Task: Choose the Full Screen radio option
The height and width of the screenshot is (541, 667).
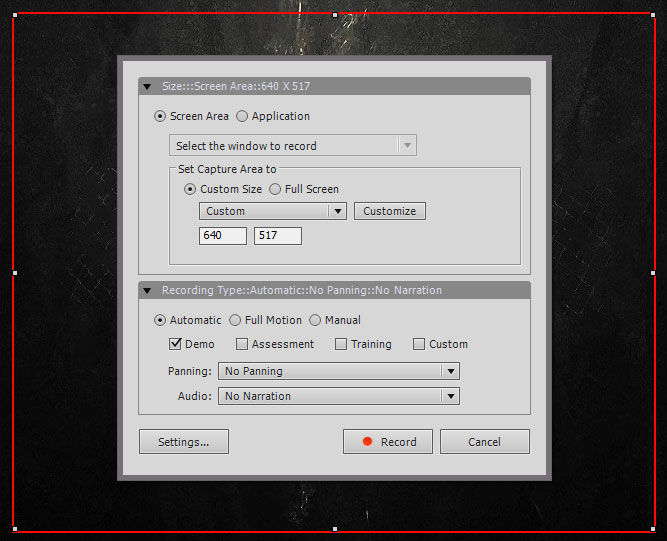Action: point(275,189)
